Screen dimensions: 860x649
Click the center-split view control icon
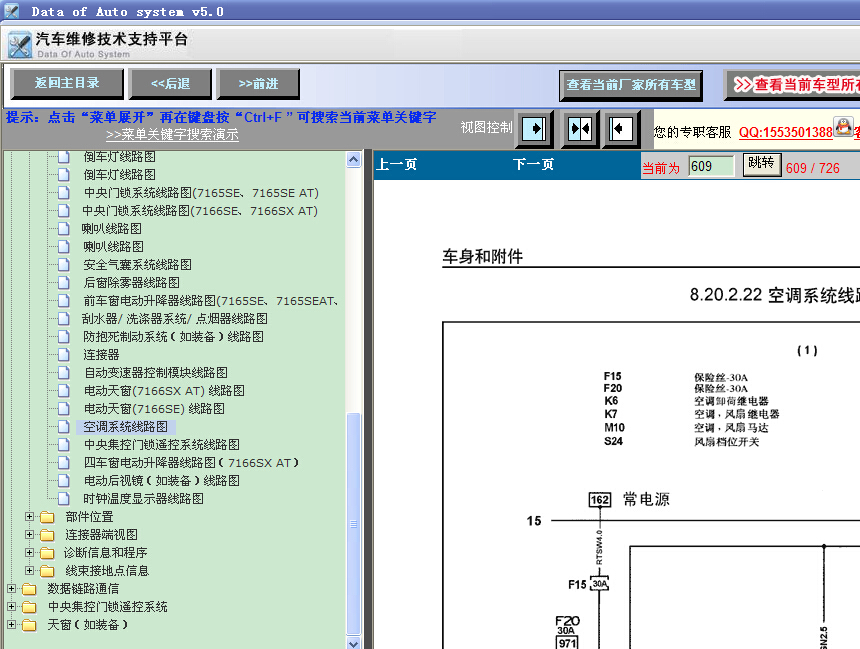click(580, 129)
